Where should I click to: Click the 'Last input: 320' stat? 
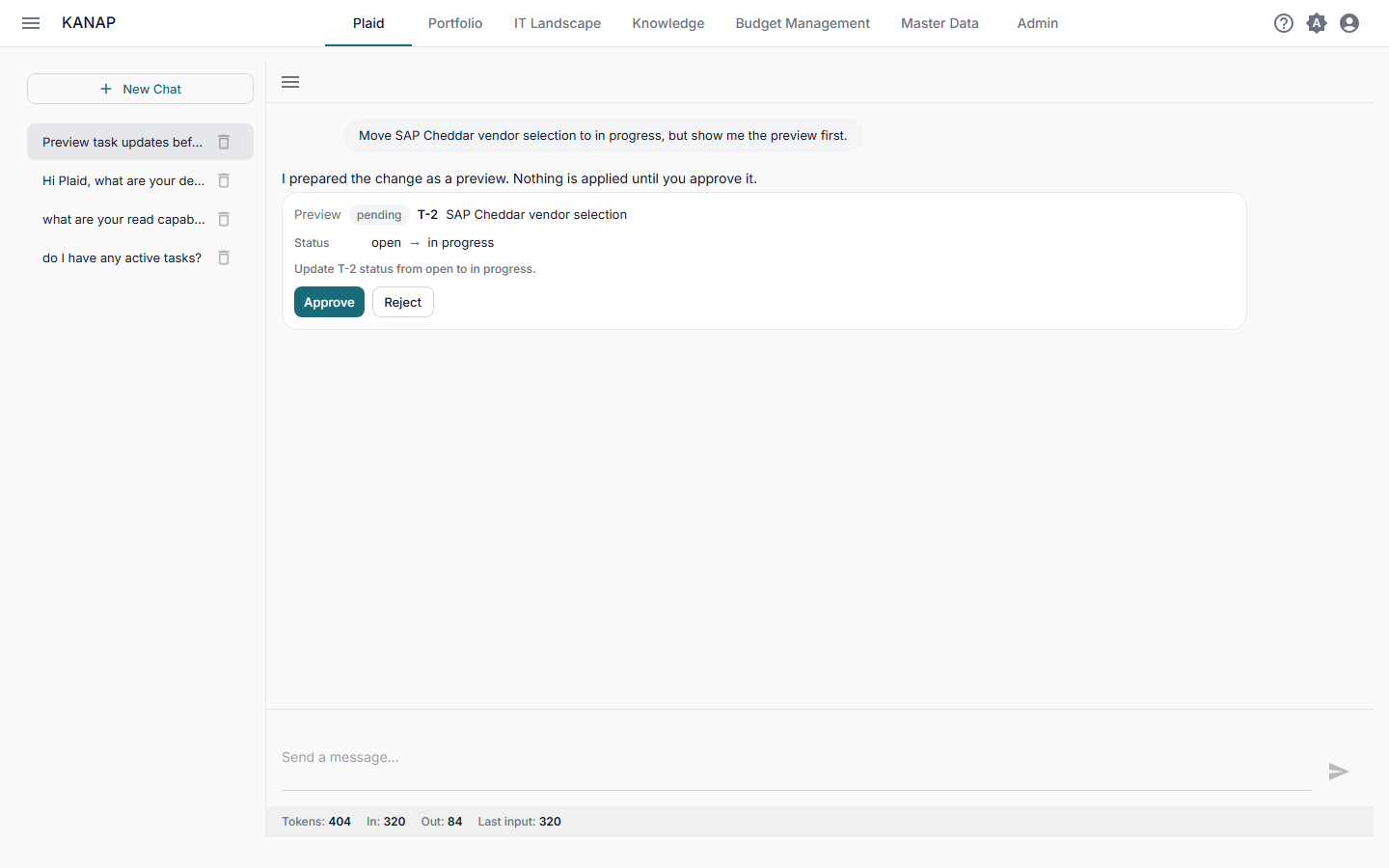pyautogui.click(x=519, y=822)
